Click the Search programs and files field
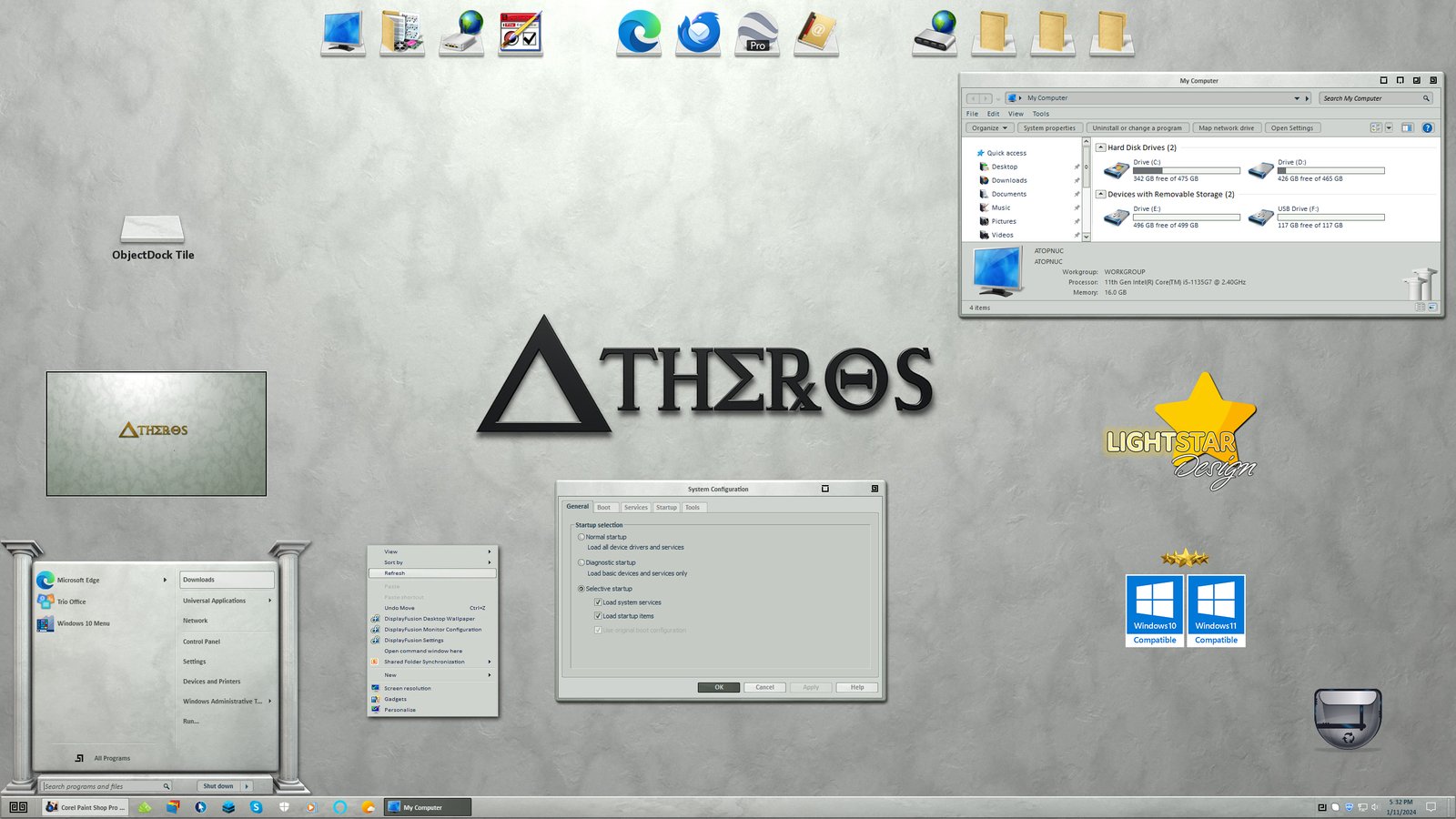Image resolution: width=1456 pixels, height=819 pixels. (x=106, y=786)
